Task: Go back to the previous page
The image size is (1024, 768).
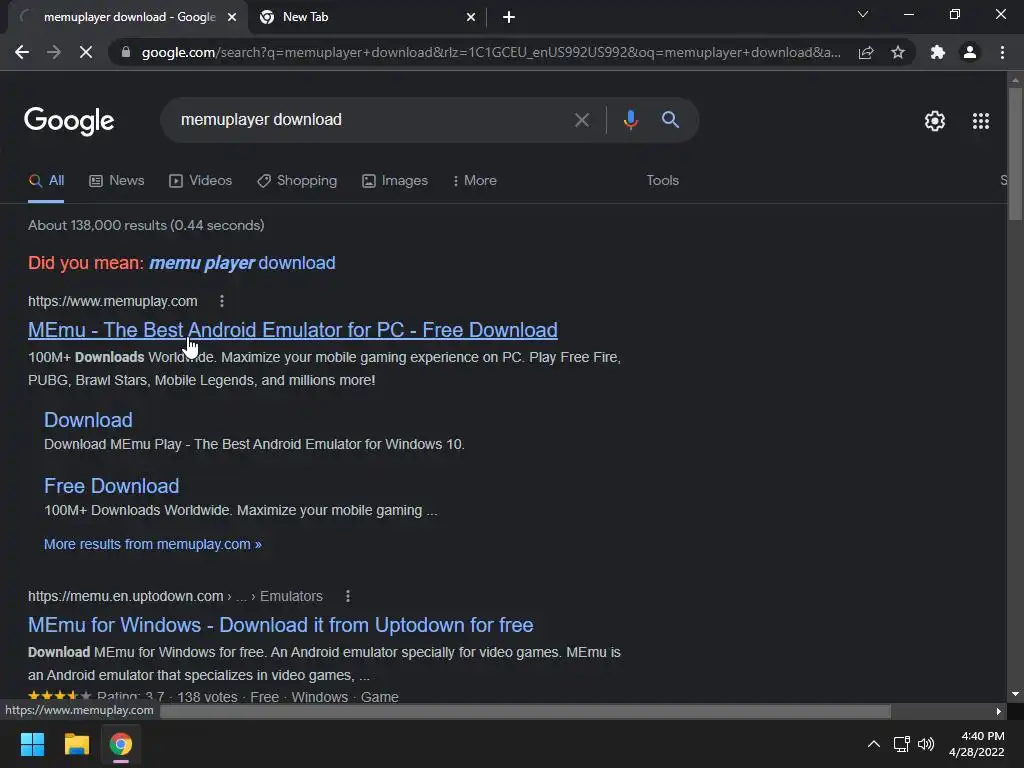Action: (22, 52)
